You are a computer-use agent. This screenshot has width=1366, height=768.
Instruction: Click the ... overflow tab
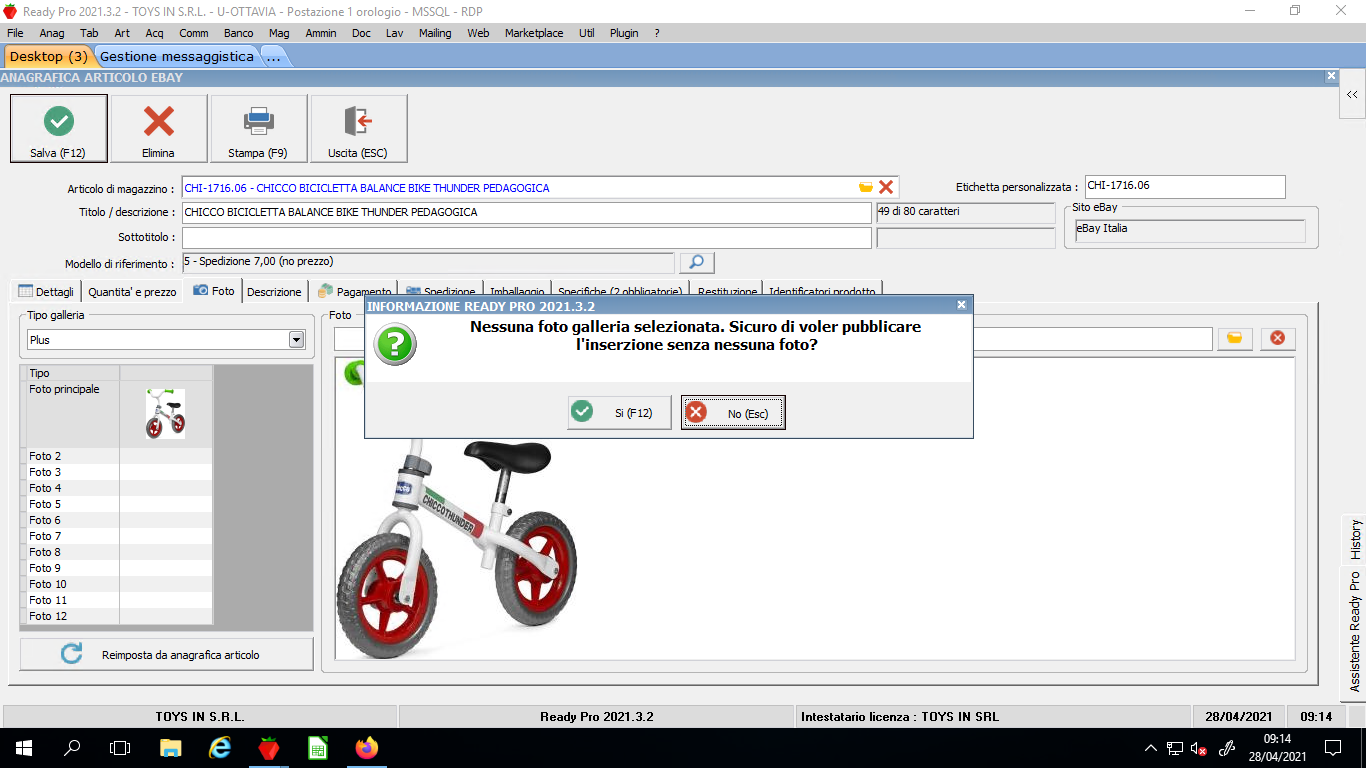(273, 57)
